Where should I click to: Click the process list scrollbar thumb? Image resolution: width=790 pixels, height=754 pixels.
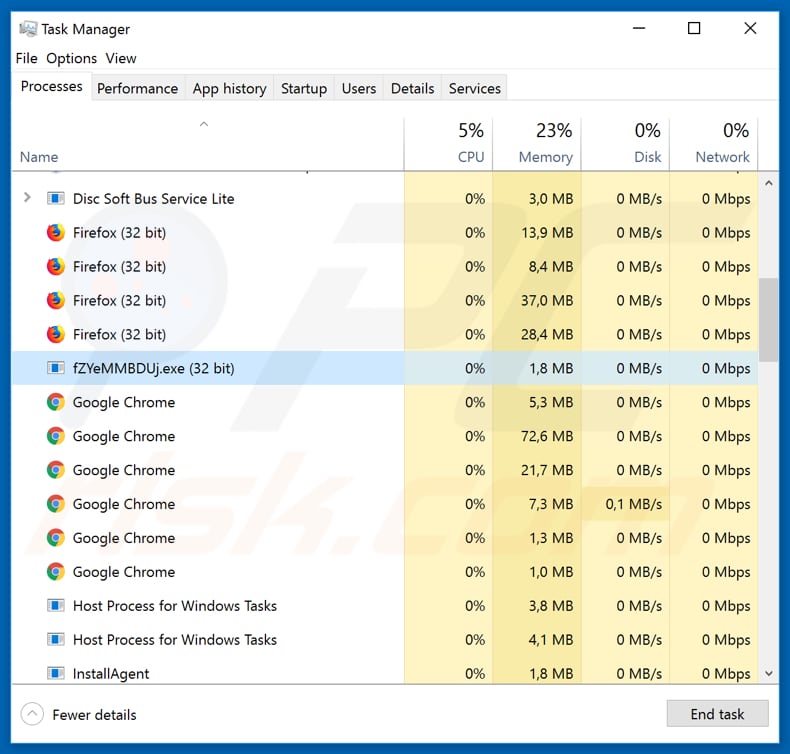(768, 319)
